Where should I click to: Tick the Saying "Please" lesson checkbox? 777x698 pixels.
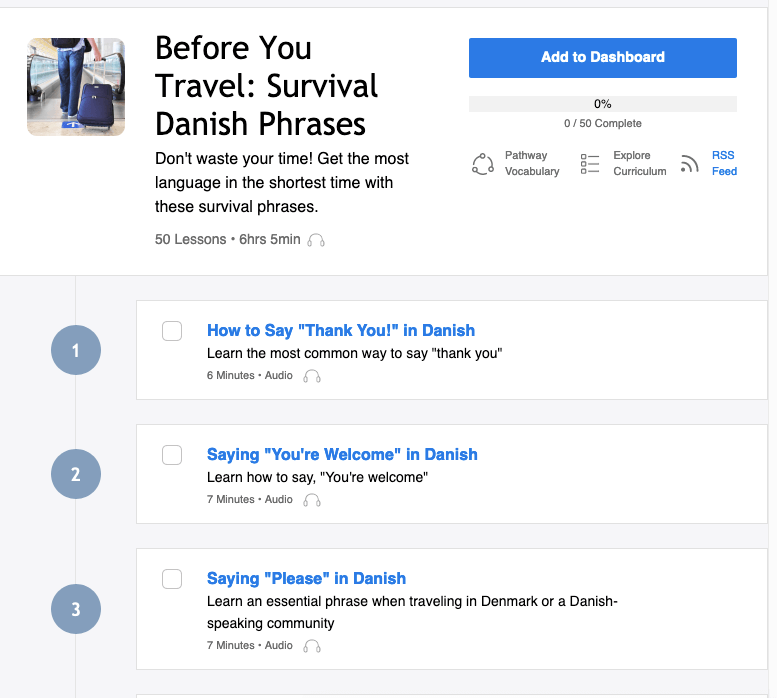(x=172, y=579)
